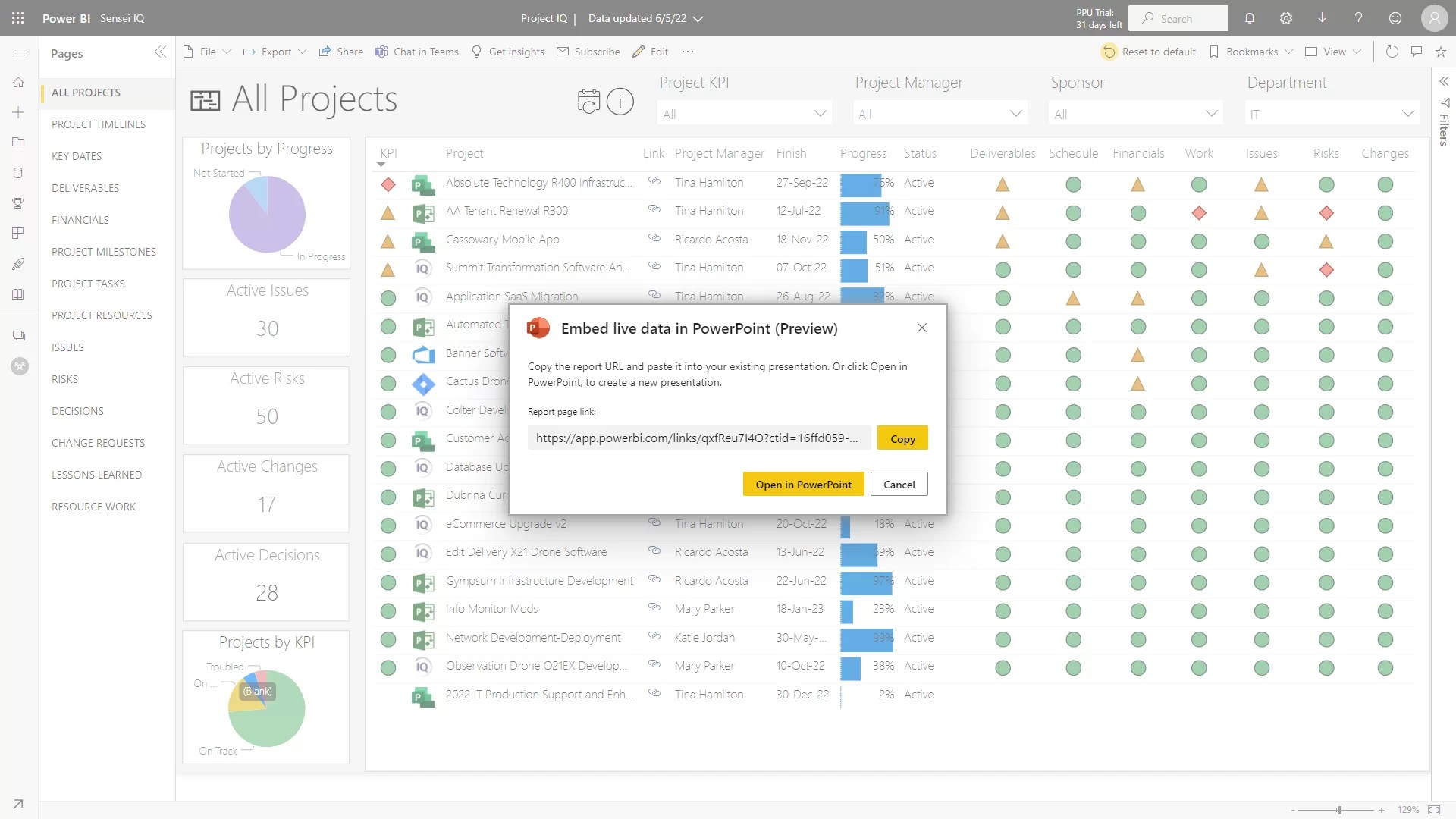Open the Learn book icon in sidebar

(x=19, y=294)
